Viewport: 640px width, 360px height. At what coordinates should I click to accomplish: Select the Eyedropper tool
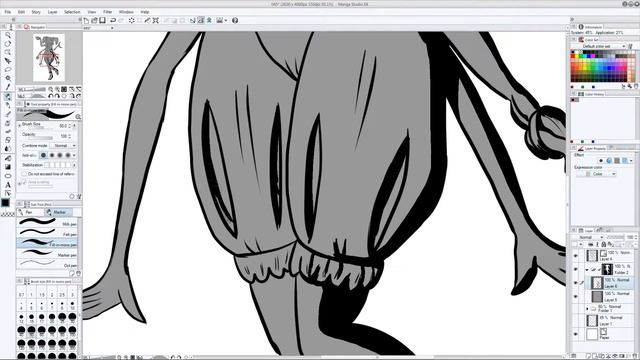8,87
